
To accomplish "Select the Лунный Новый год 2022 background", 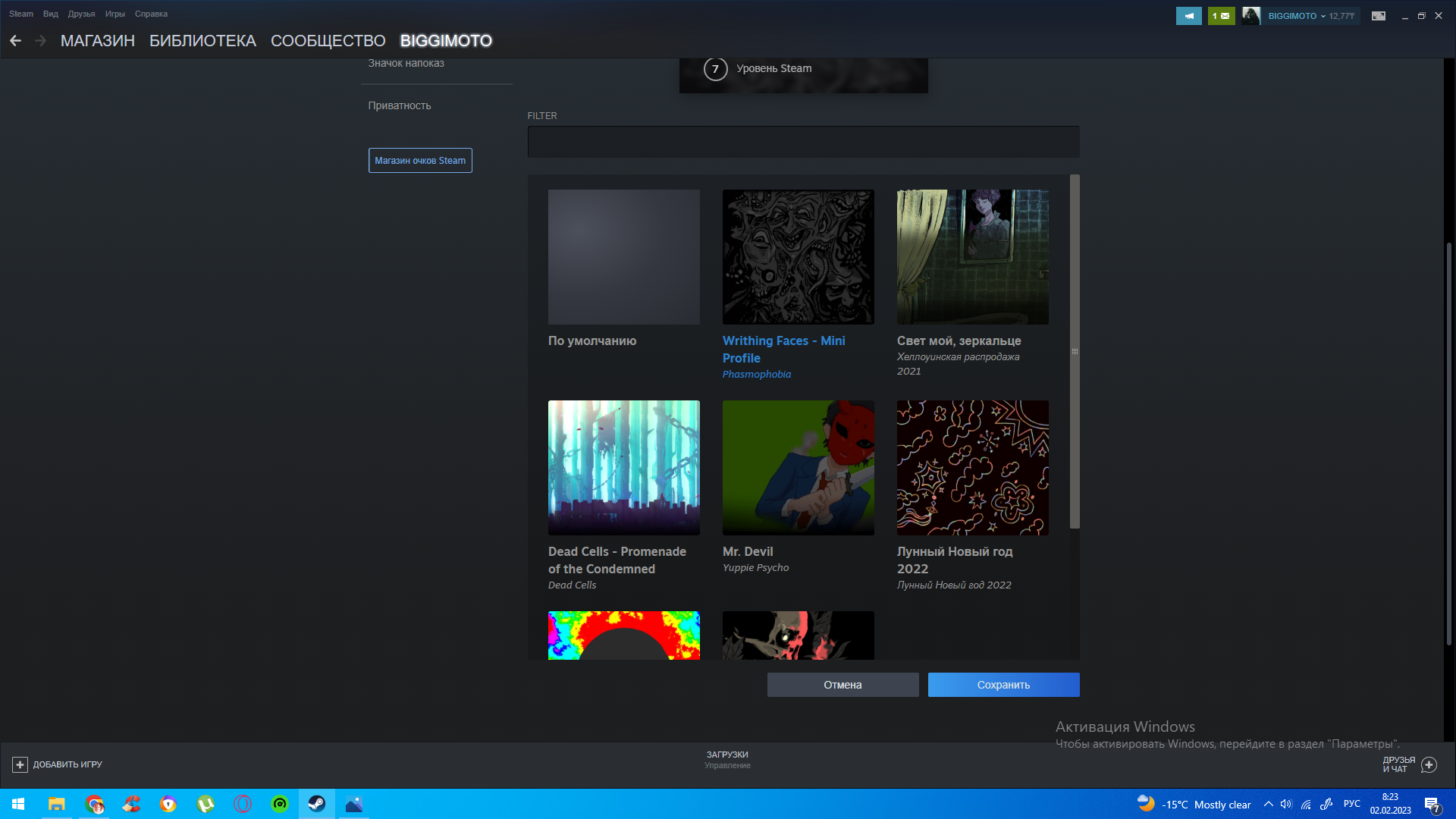I will [972, 468].
